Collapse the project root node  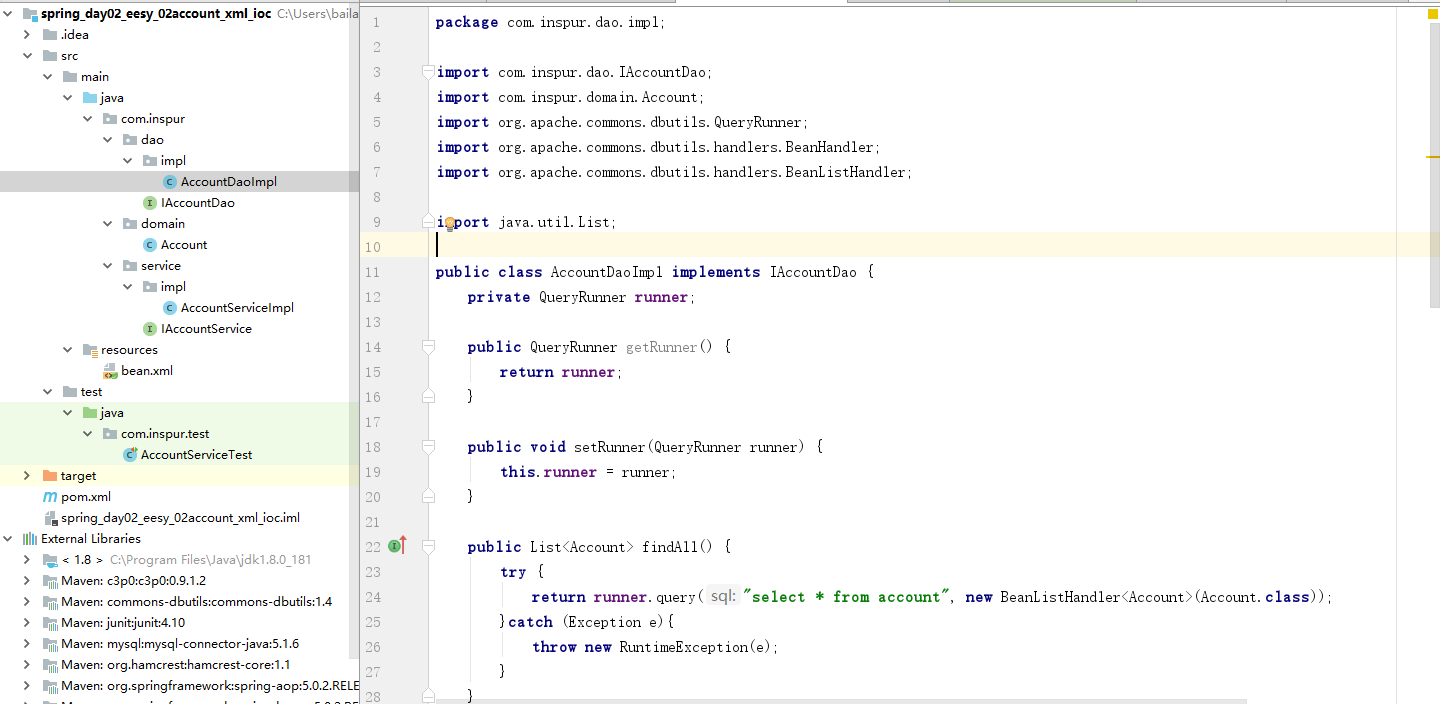(8, 14)
